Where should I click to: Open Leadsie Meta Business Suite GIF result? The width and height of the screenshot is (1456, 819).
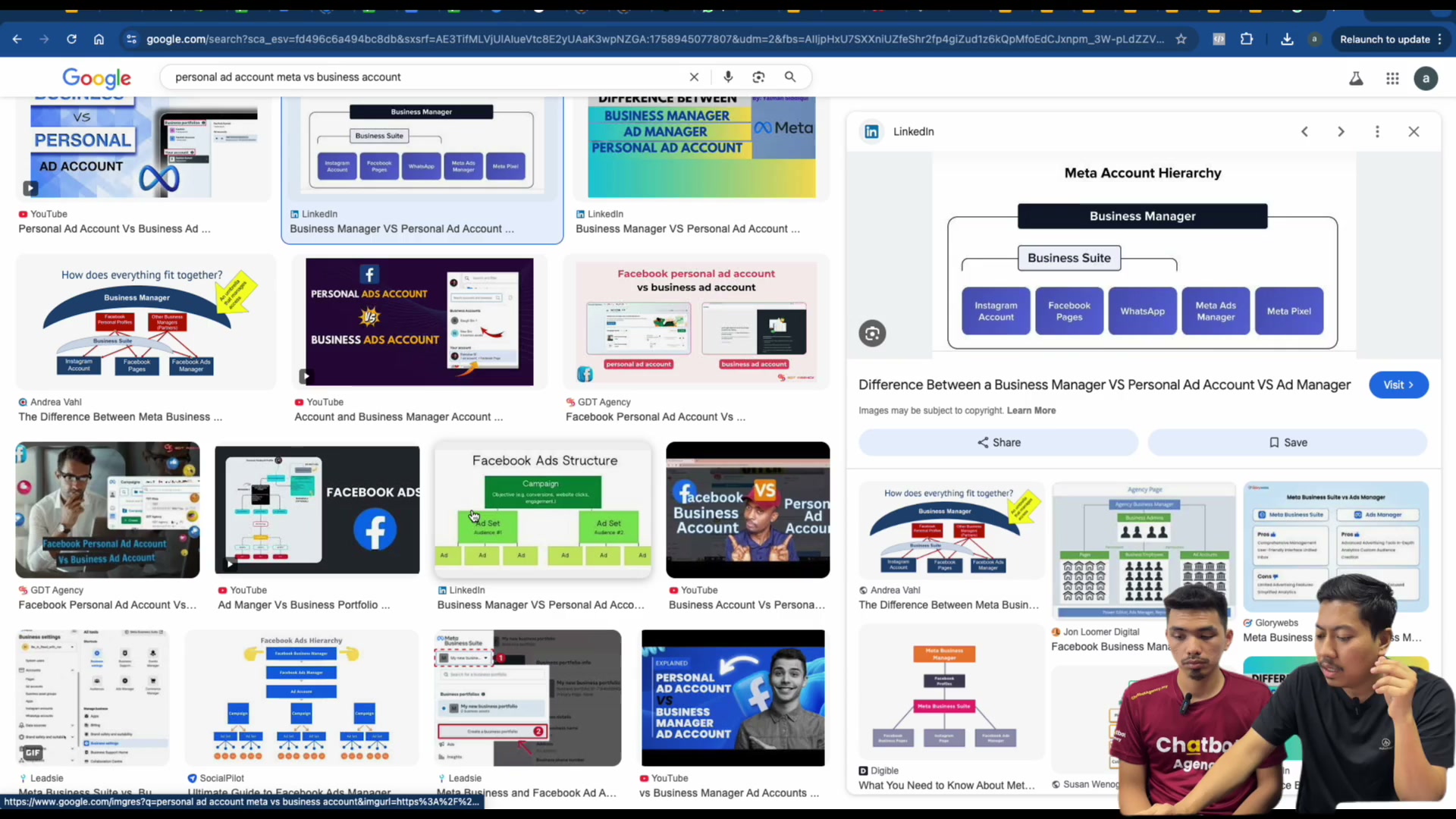click(93, 698)
